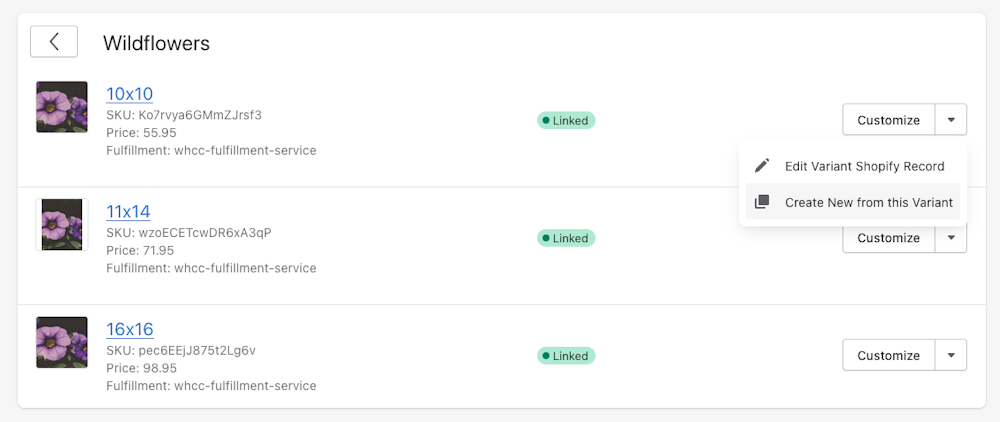The width and height of the screenshot is (1000, 422).
Task: Open the 10x10 variant thumbnail image
Action: click(x=61, y=107)
